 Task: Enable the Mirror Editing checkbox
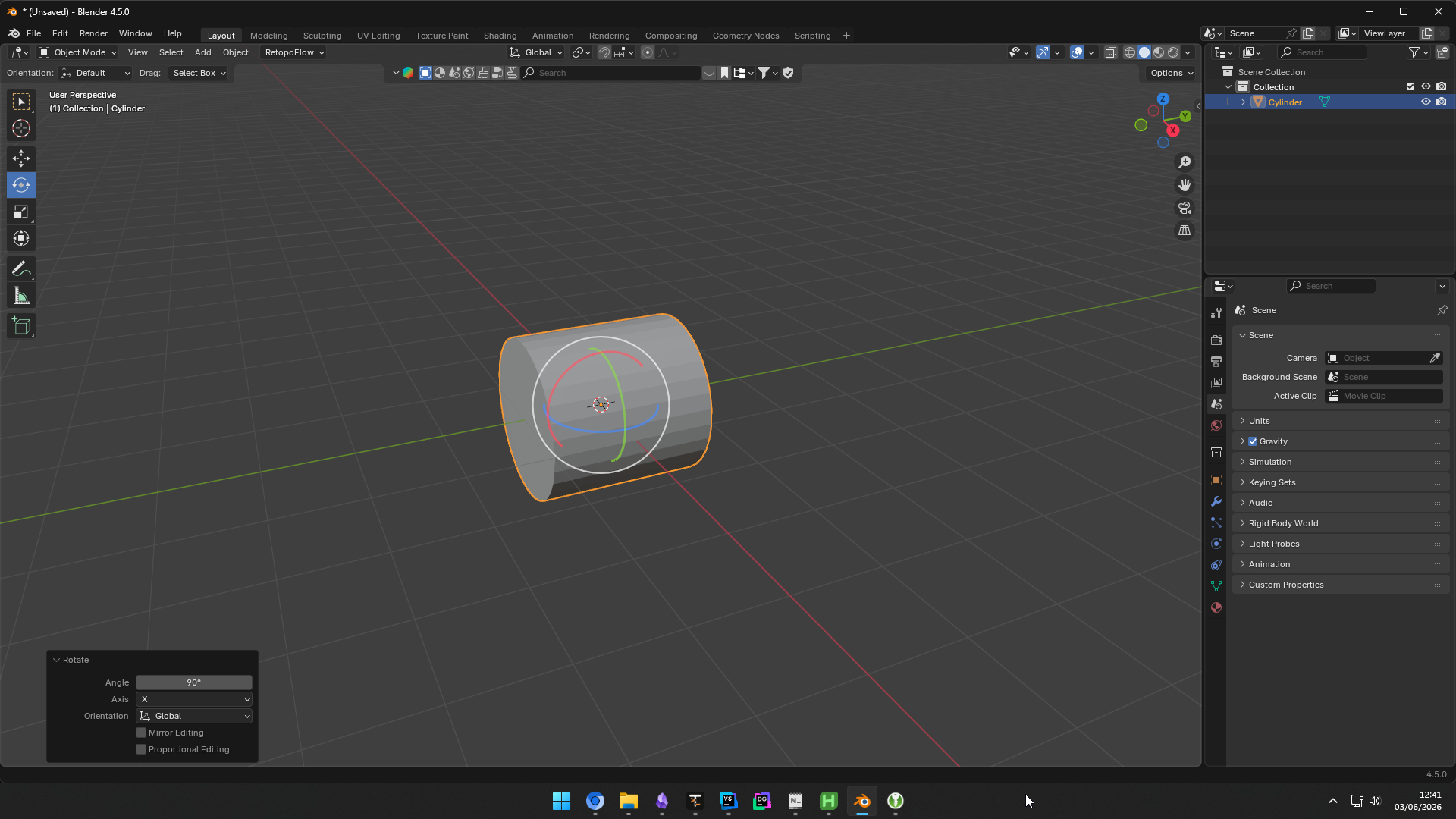[x=141, y=733]
